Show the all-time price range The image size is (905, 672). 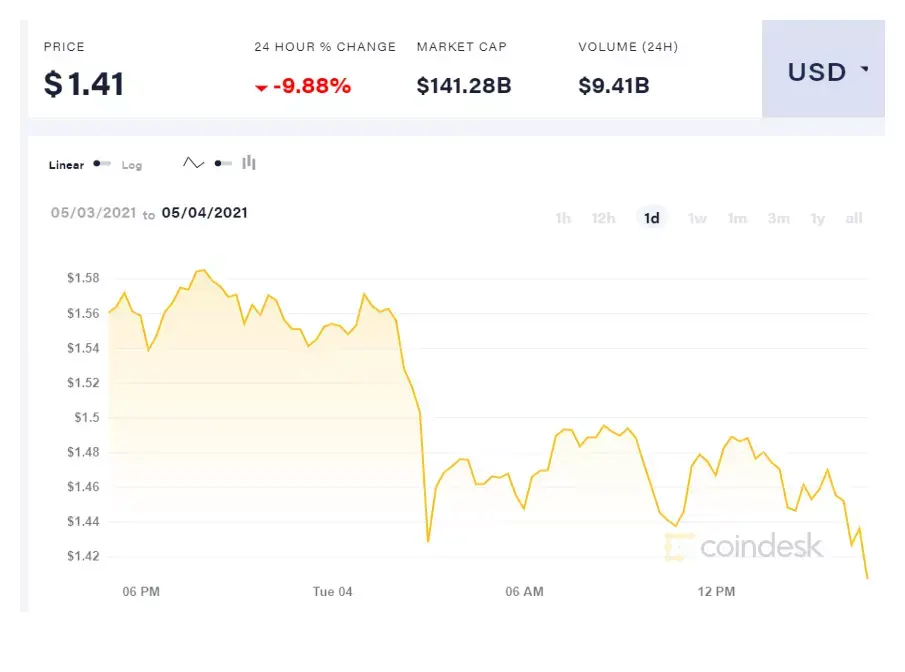tap(854, 218)
